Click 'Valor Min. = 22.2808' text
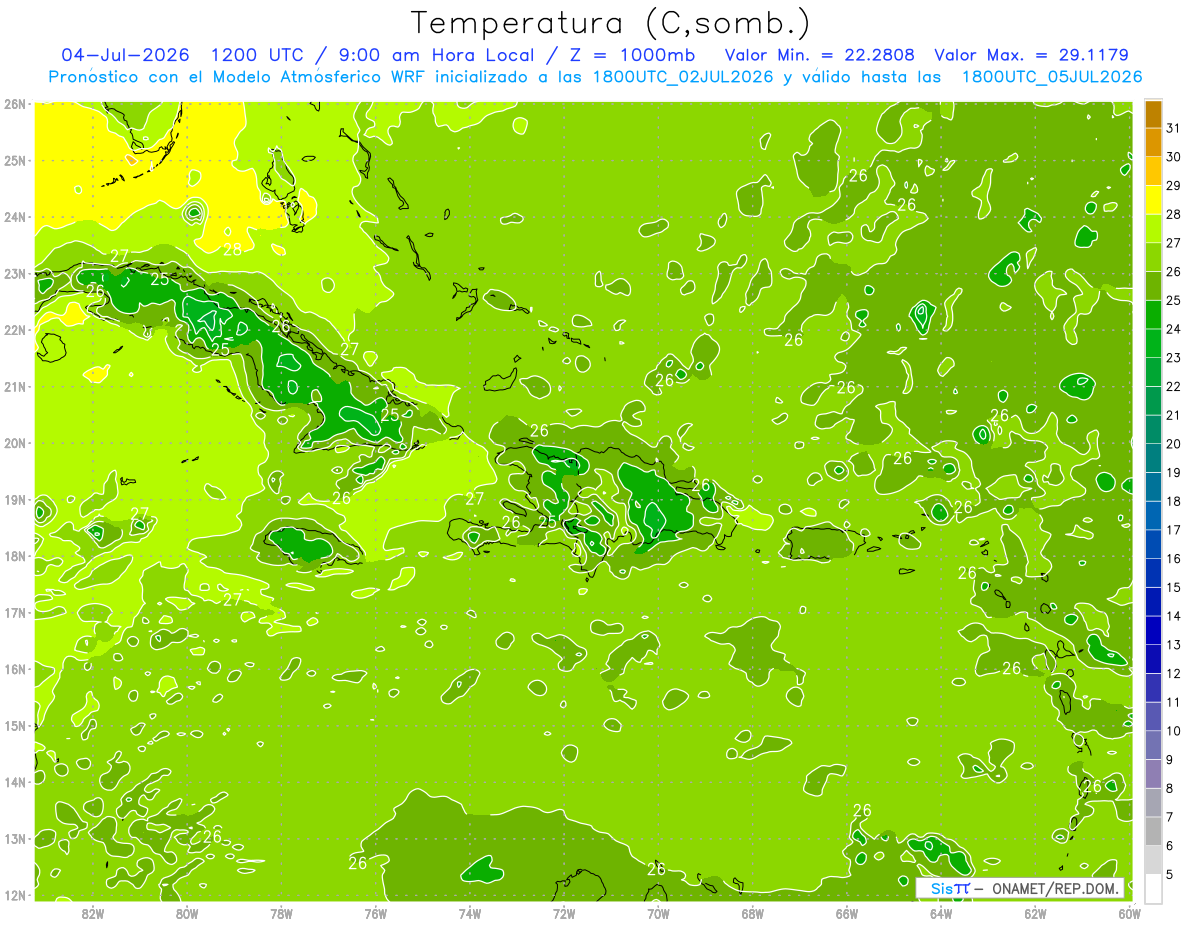Image resolution: width=1200 pixels, height=927 pixels. tap(819, 55)
